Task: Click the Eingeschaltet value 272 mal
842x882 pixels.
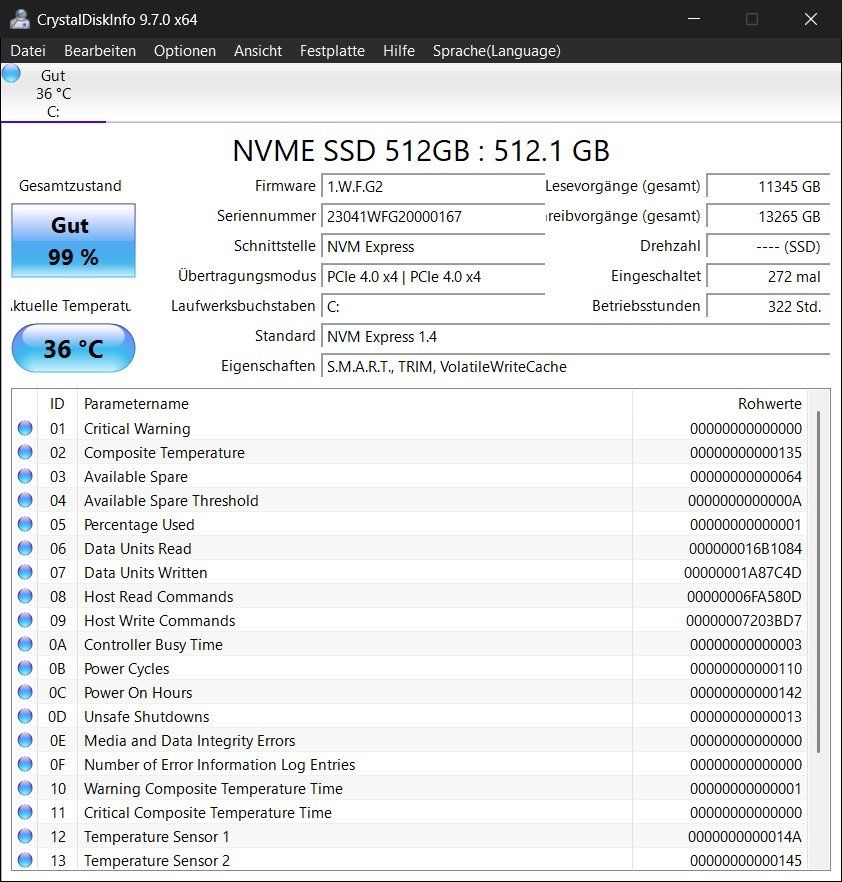Action: click(x=768, y=277)
